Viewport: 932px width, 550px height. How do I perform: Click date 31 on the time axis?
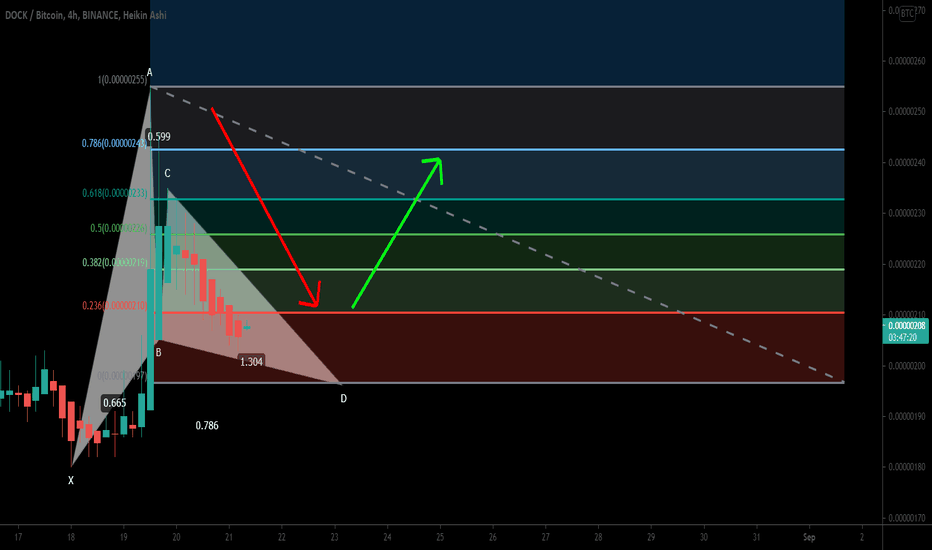pos(757,537)
